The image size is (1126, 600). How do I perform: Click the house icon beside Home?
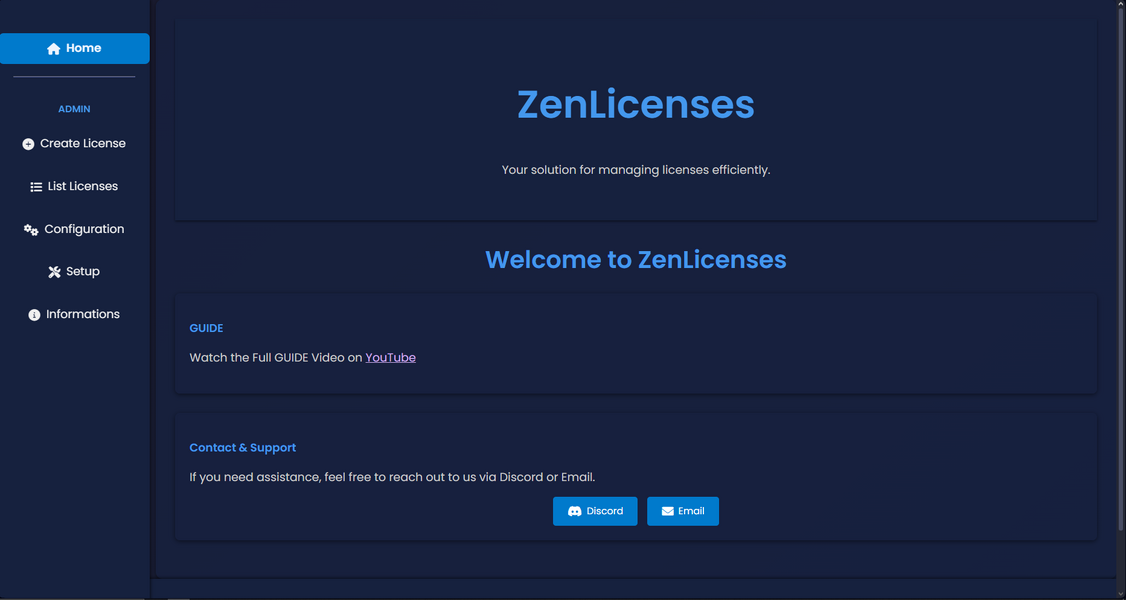click(x=53, y=49)
